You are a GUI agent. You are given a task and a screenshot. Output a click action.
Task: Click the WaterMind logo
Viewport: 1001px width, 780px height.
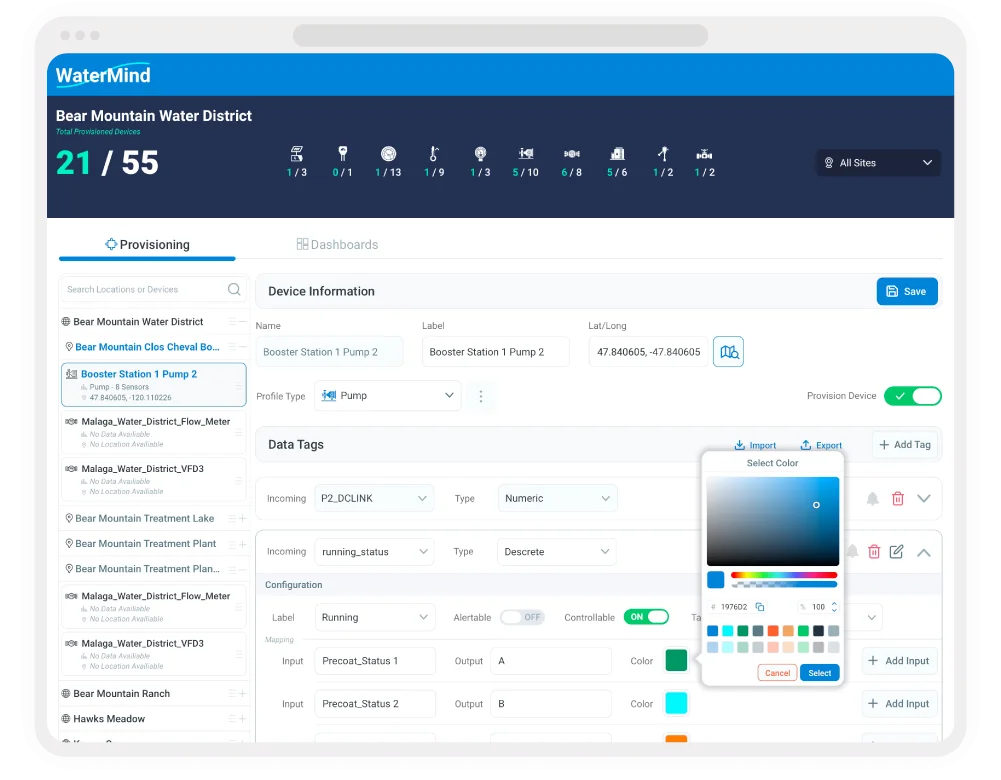click(103, 75)
